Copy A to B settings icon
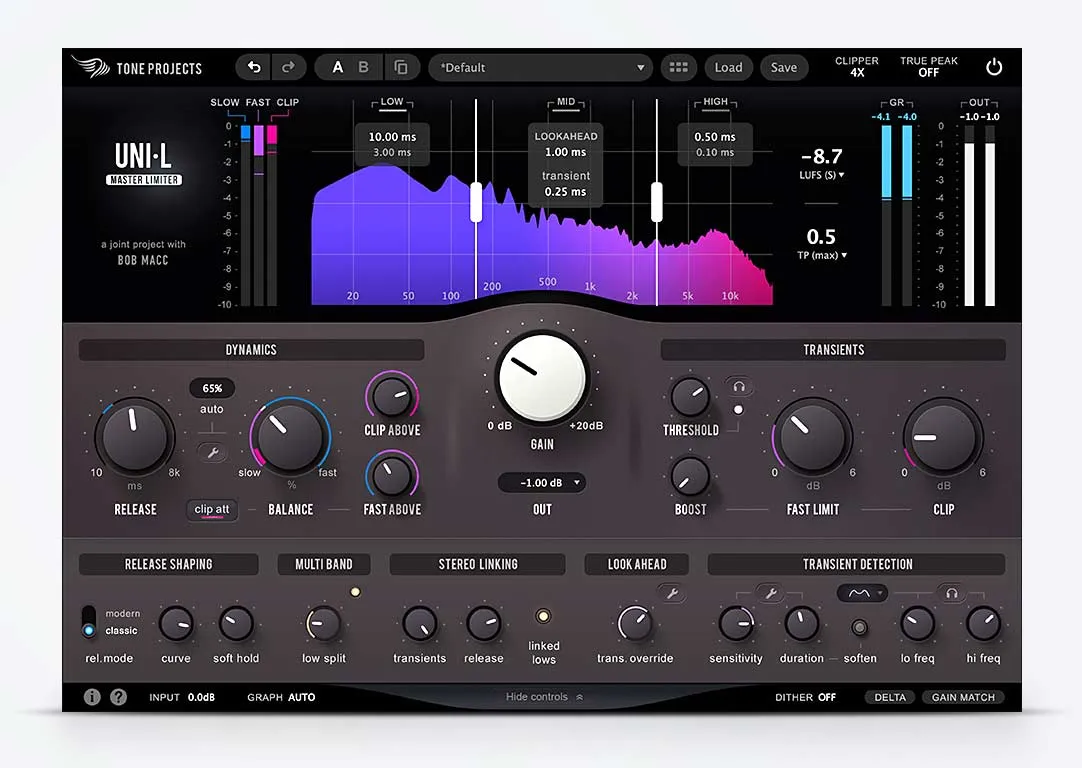The image size is (1082, 768). [x=401, y=67]
